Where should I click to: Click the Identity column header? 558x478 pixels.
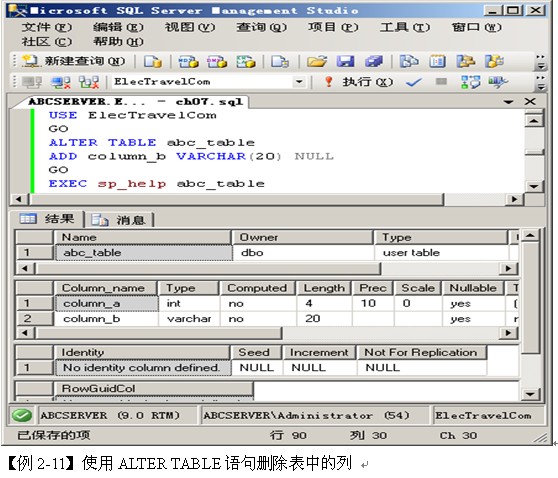click(x=142, y=352)
